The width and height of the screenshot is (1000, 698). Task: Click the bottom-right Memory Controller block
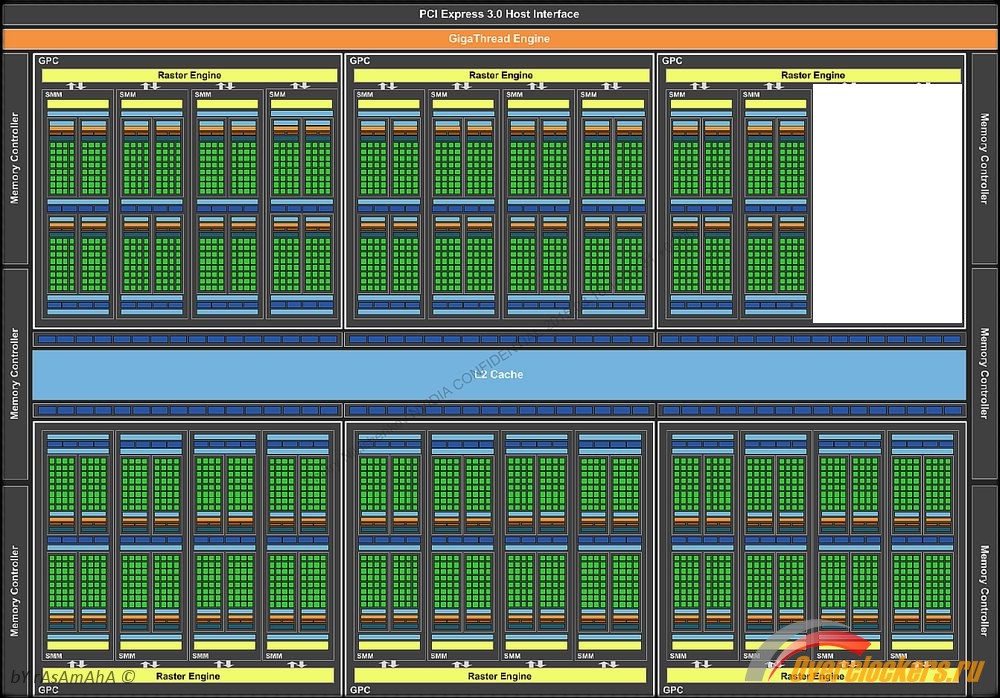(984, 590)
